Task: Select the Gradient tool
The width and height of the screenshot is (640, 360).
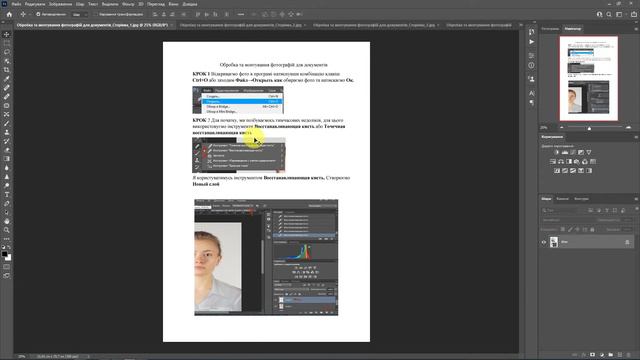Action: point(7,159)
